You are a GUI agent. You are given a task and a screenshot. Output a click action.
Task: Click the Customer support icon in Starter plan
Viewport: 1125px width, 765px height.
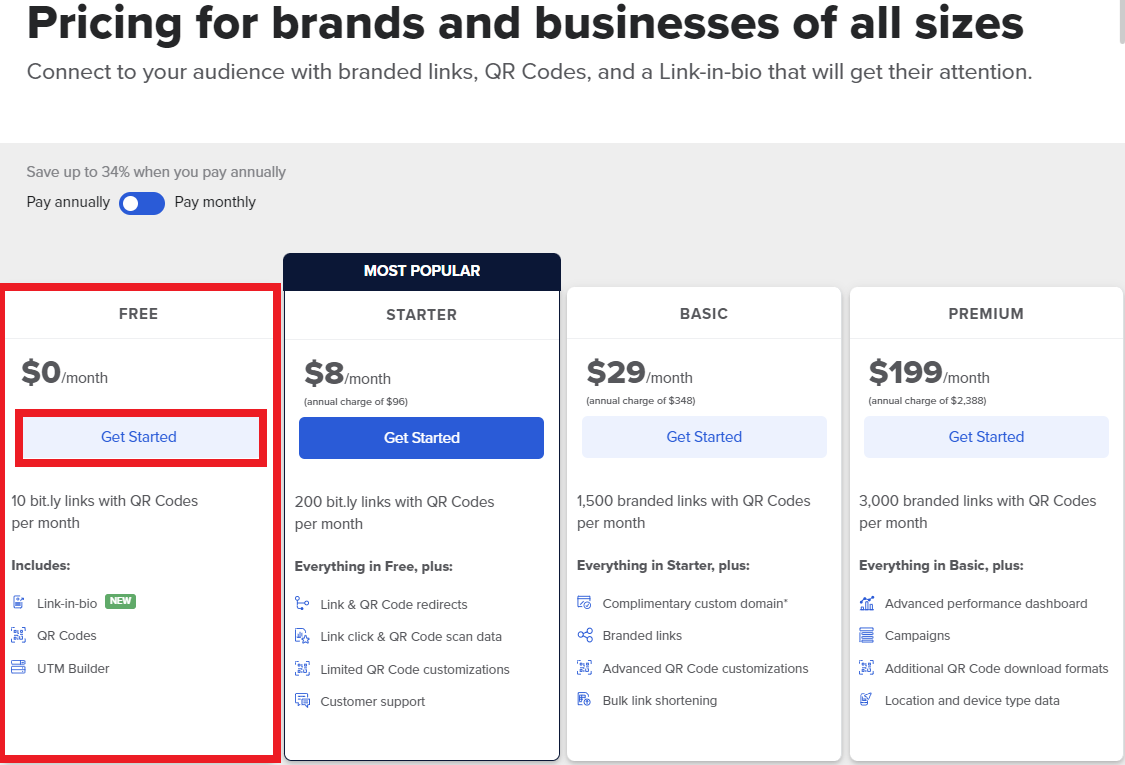click(302, 701)
